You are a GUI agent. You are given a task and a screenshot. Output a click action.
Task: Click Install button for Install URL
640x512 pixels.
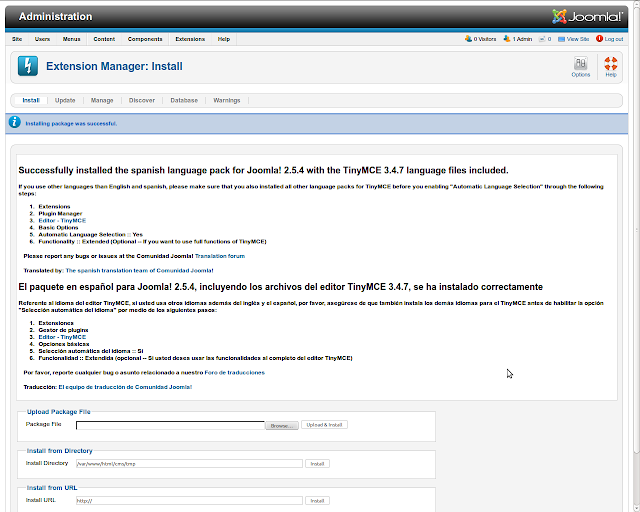318,501
